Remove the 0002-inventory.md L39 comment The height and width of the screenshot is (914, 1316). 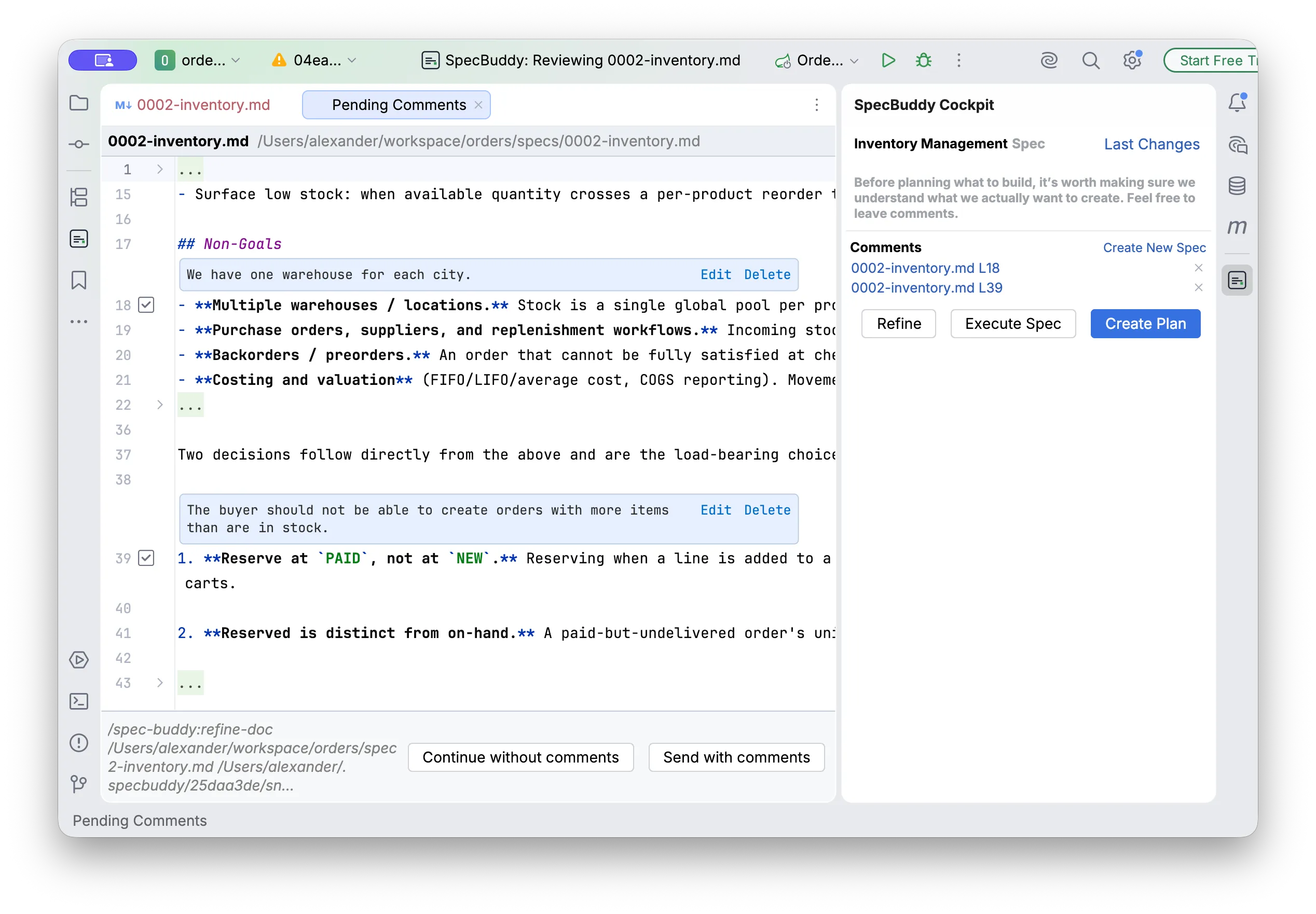pos(1198,287)
